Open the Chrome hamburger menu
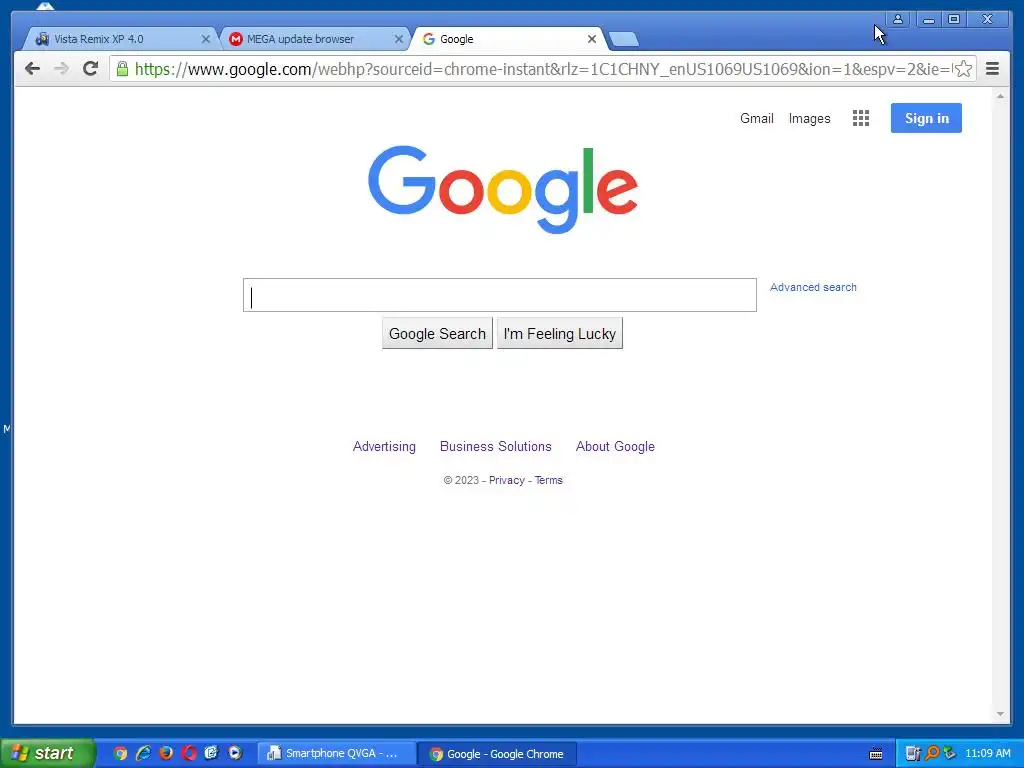 (x=992, y=69)
